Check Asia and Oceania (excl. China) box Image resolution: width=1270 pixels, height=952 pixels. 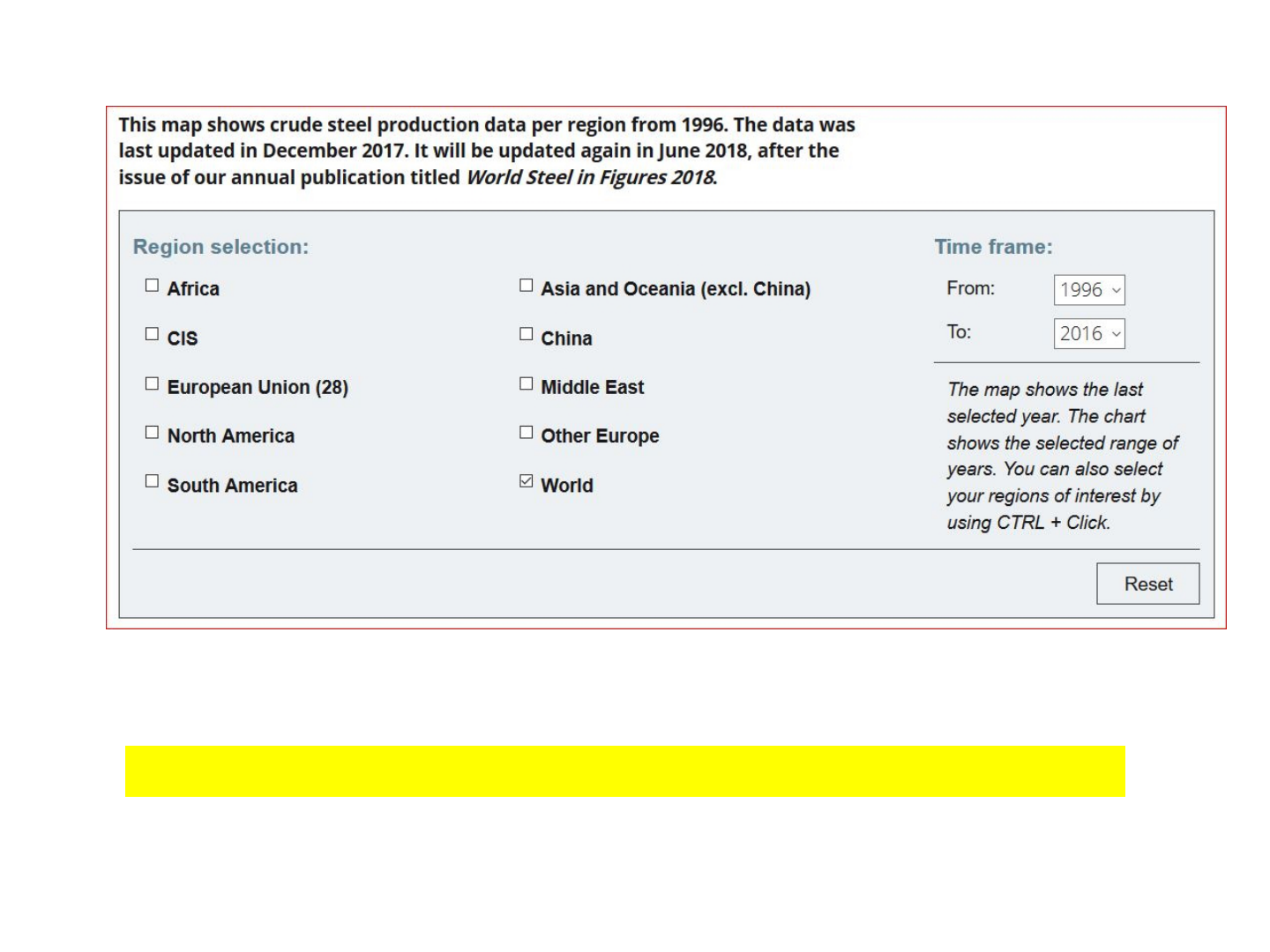[x=526, y=286]
